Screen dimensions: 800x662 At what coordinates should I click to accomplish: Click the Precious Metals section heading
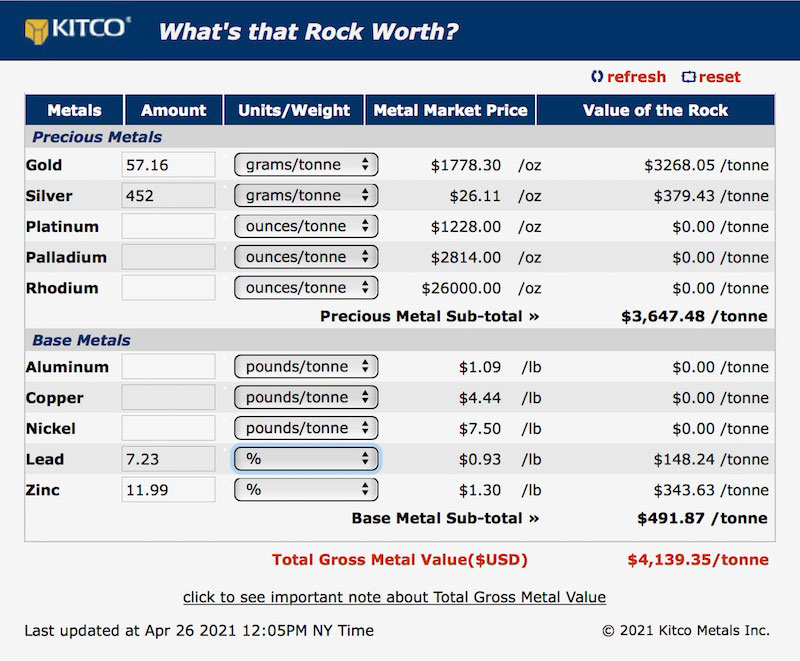click(x=97, y=137)
